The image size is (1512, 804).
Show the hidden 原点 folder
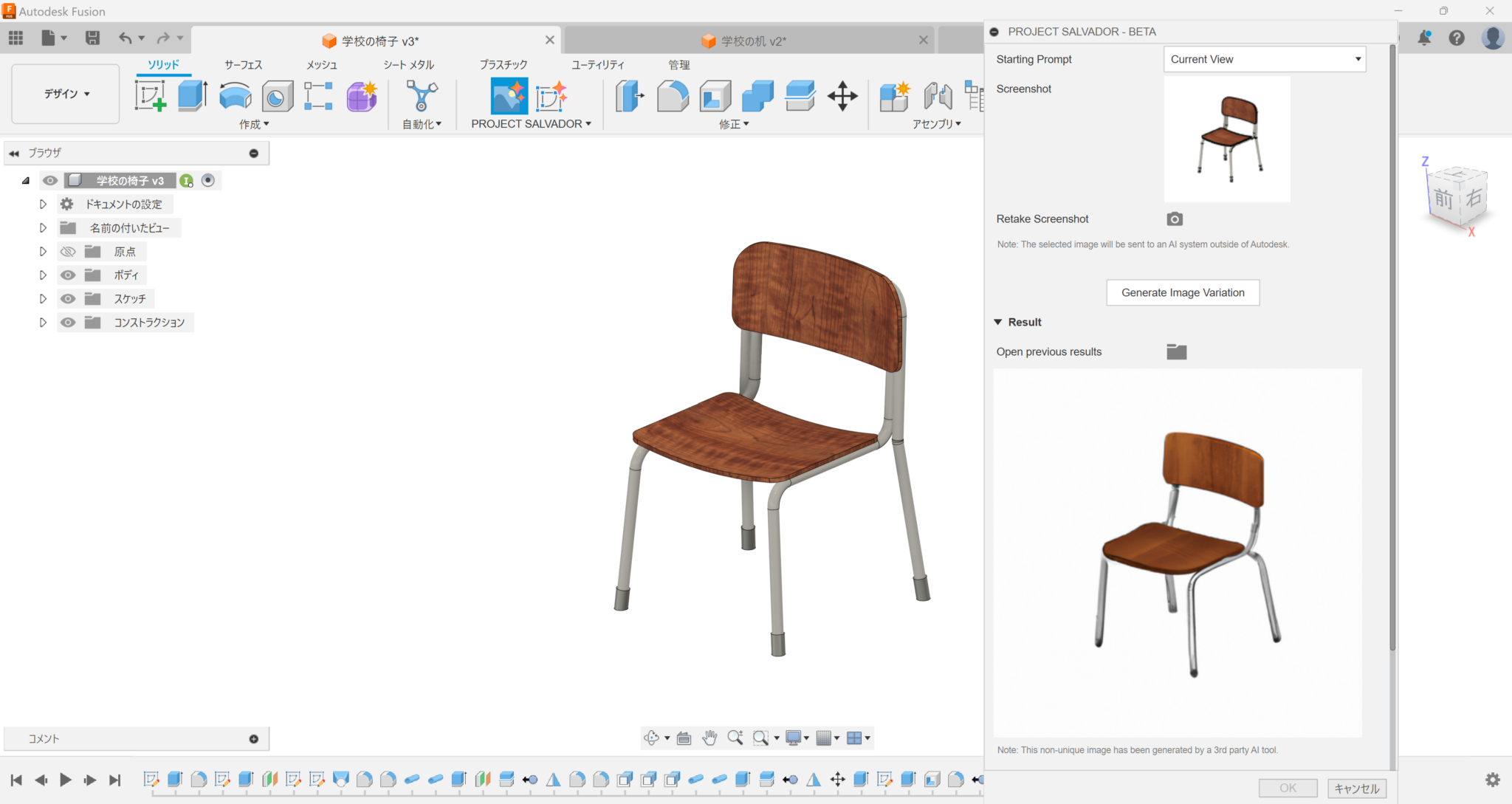(68, 251)
